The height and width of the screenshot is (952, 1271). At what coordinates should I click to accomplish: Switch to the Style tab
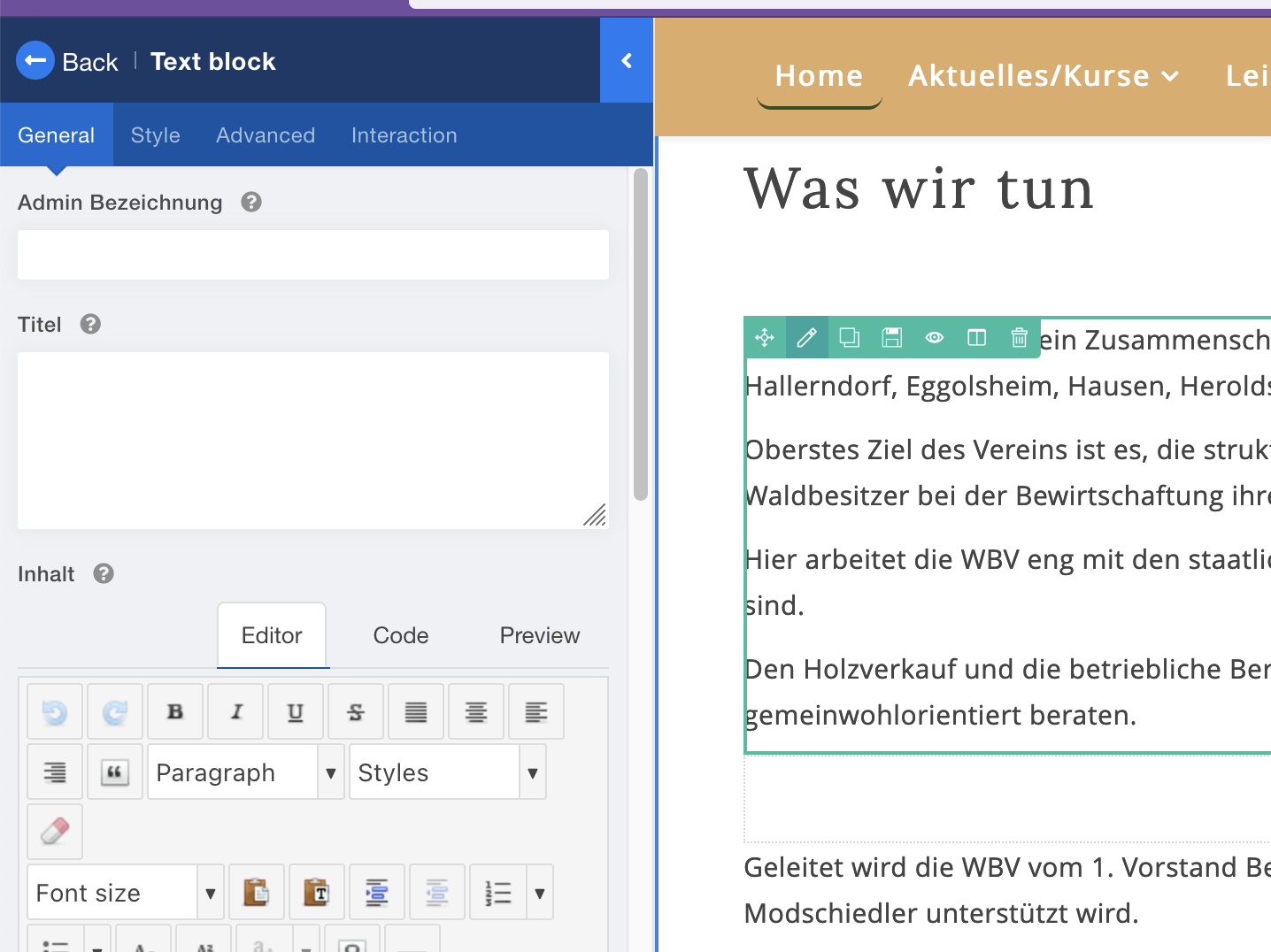click(156, 135)
